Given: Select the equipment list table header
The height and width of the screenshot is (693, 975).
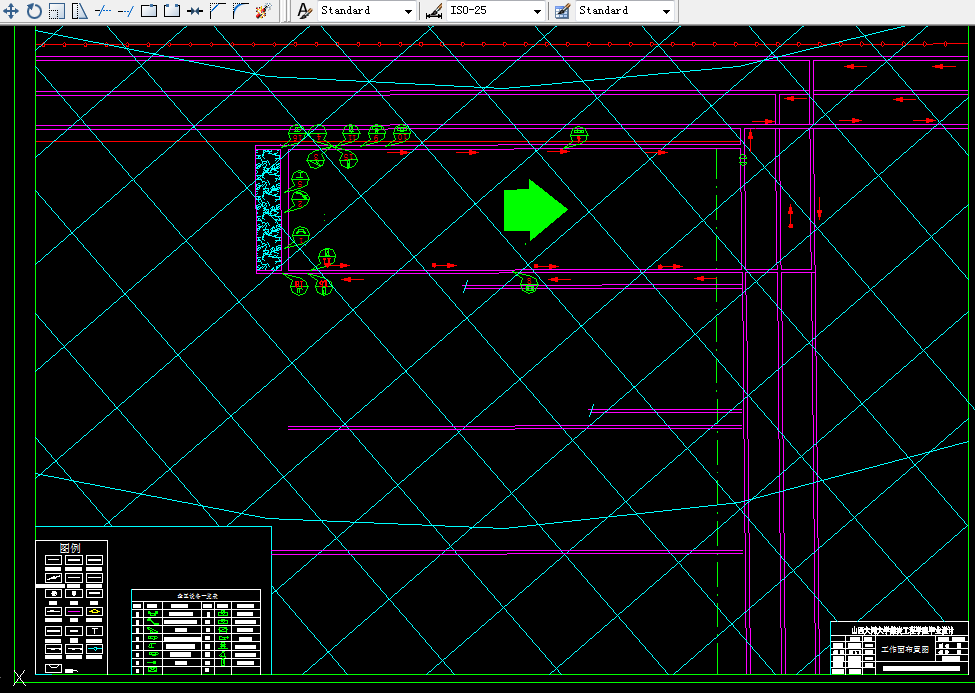Looking at the screenshot, I should point(196,596).
